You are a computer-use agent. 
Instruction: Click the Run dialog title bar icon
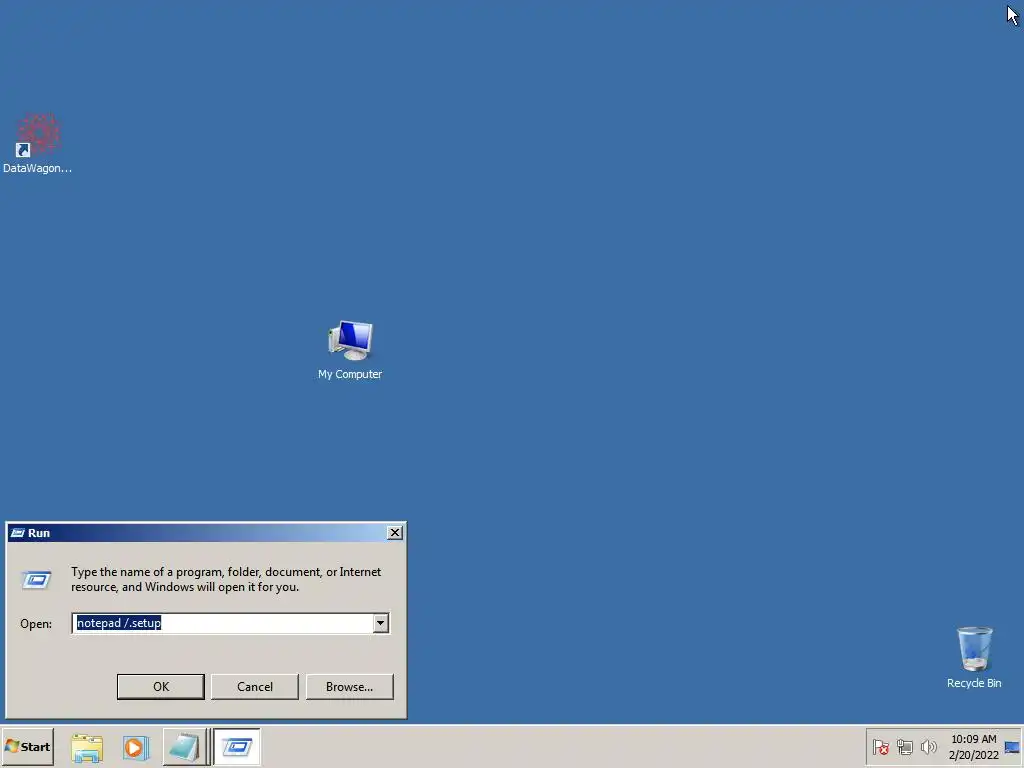18,533
